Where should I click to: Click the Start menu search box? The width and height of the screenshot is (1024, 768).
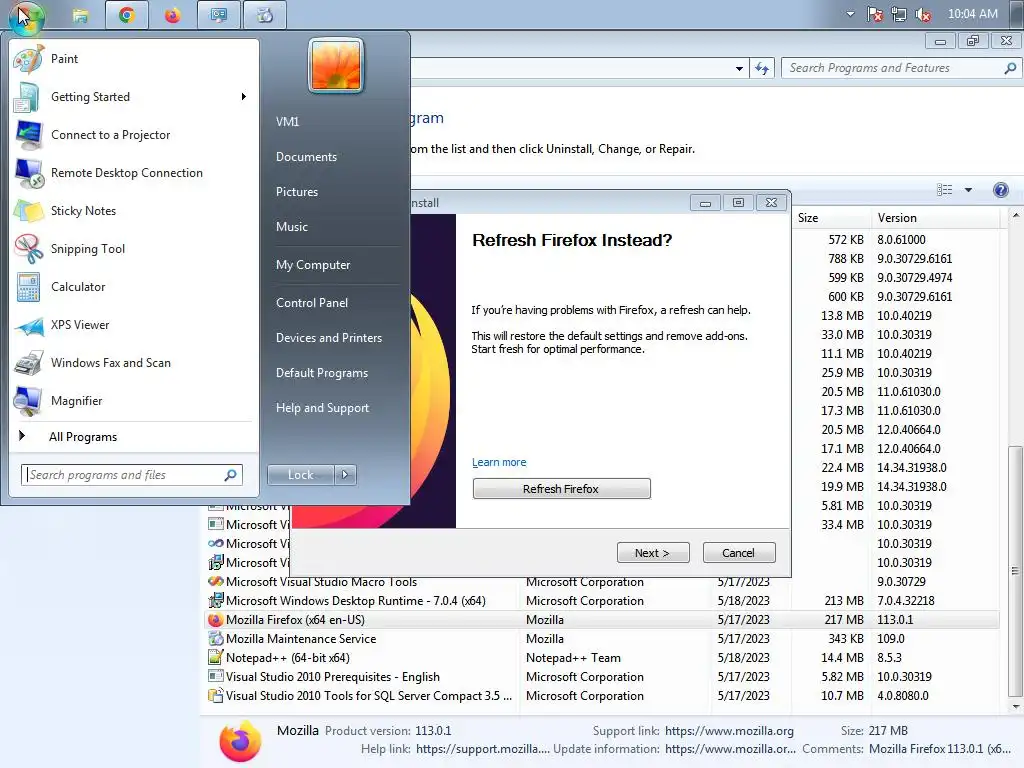[x=131, y=475]
